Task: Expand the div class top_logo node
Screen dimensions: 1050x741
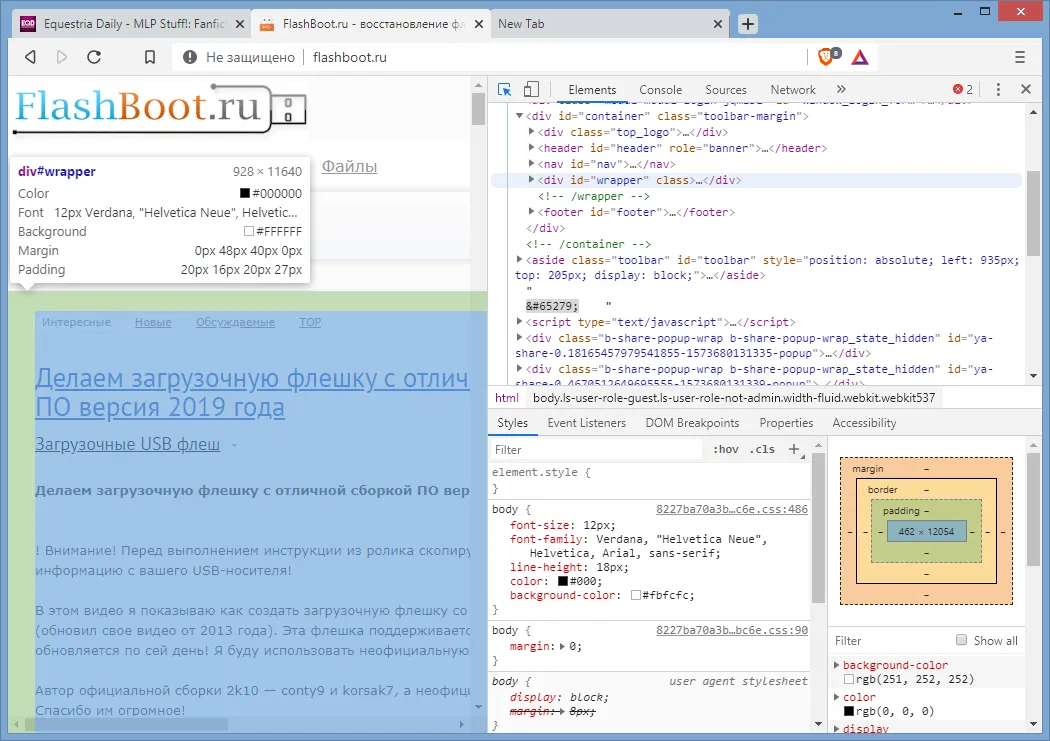Action: point(531,132)
